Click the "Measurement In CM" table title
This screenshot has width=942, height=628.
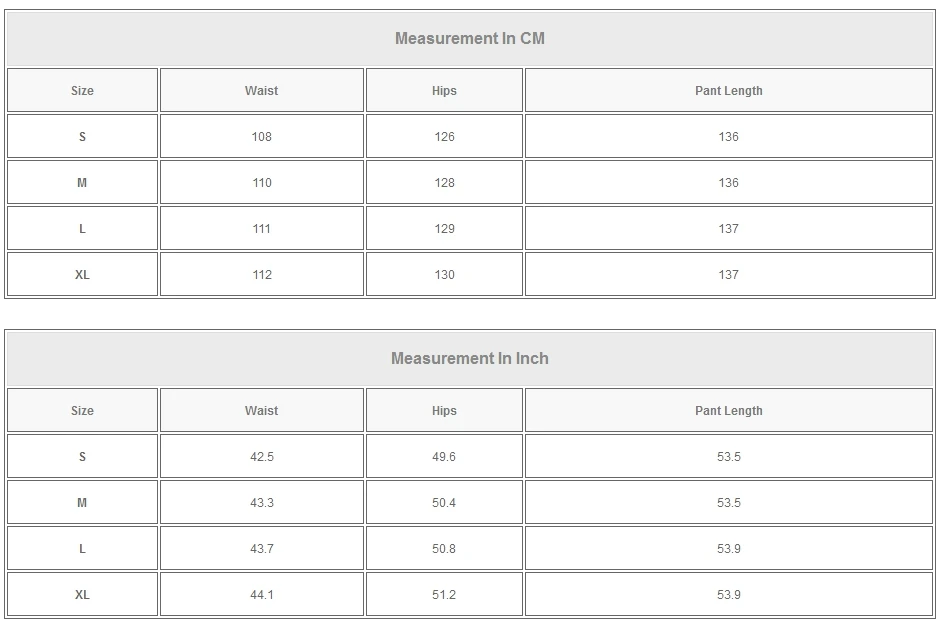click(x=469, y=39)
